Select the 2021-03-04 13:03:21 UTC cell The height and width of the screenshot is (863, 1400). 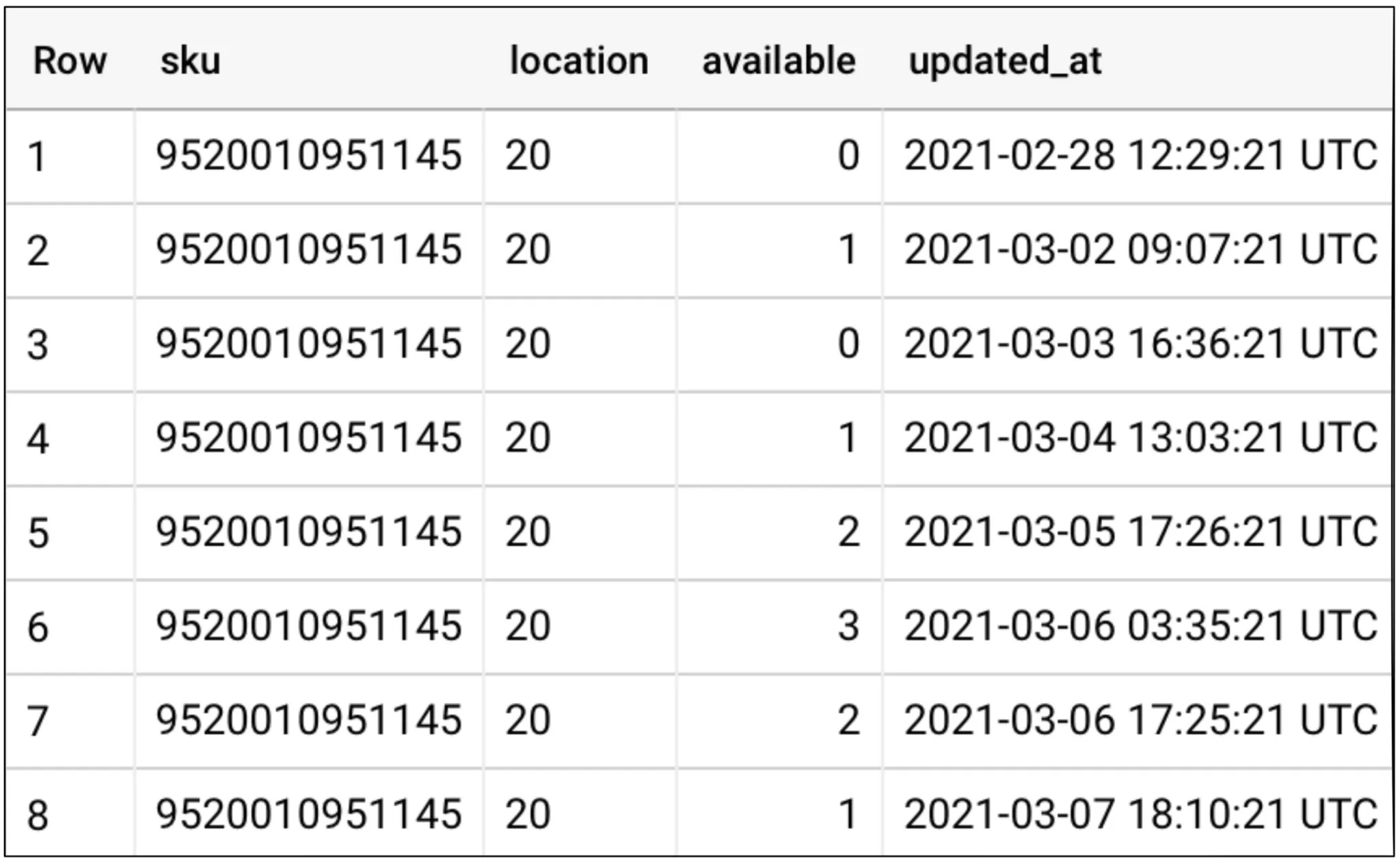click(x=1140, y=438)
